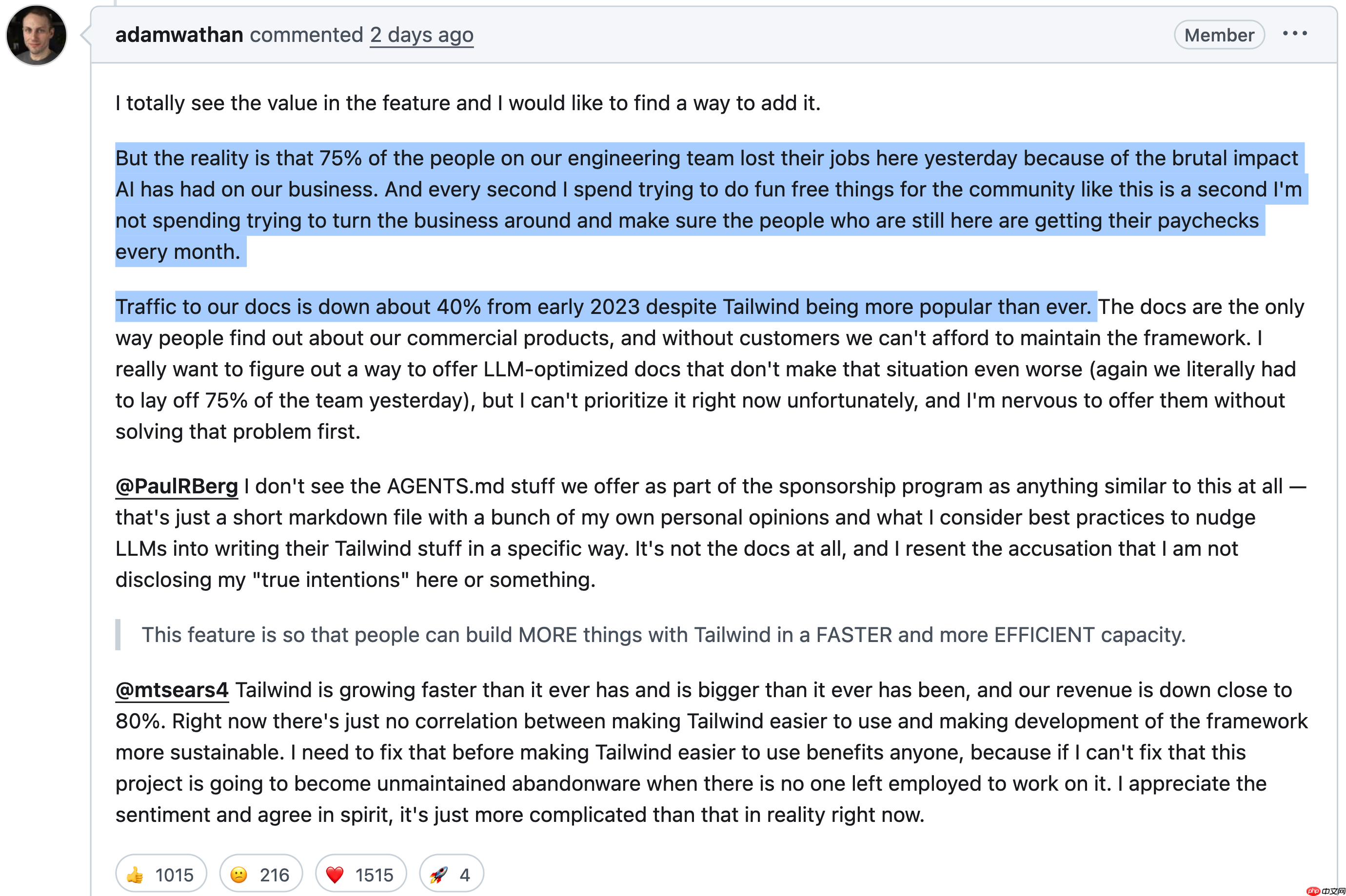
Task: Click the thumbs up reaction with 1015 votes
Action: 160,874
